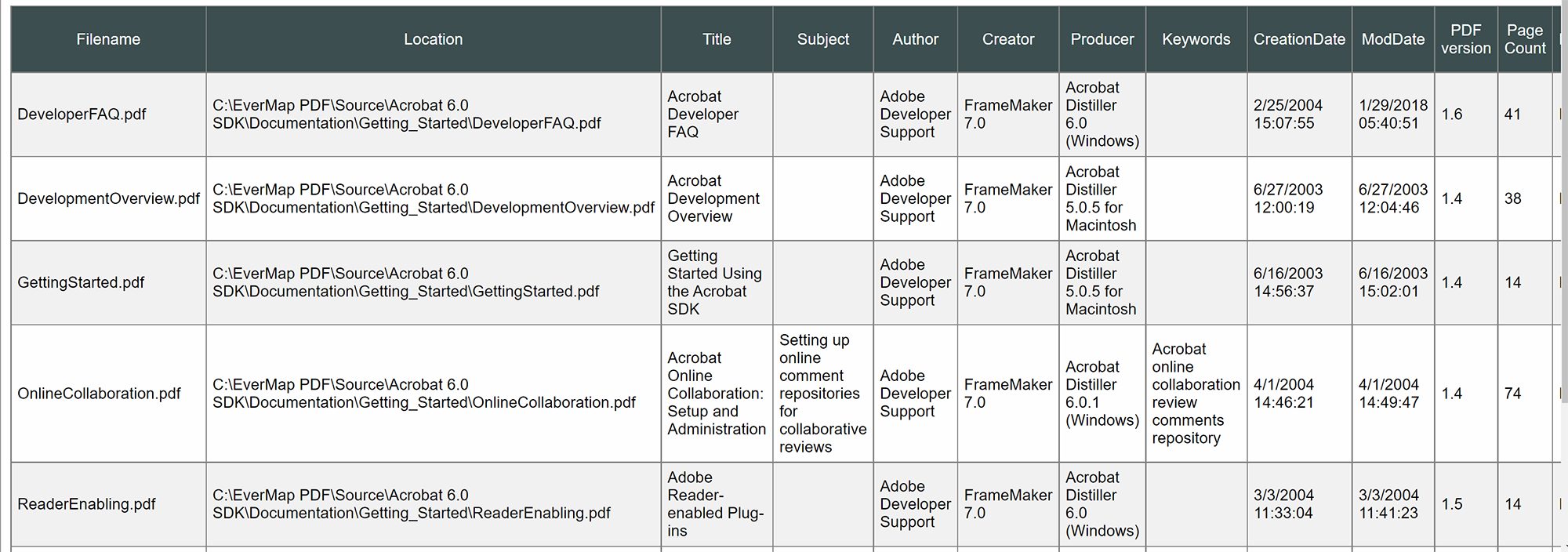This screenshot has height=552, width=1568.
Task: Click the ModDate column header
Action: tap(1393, 39)
